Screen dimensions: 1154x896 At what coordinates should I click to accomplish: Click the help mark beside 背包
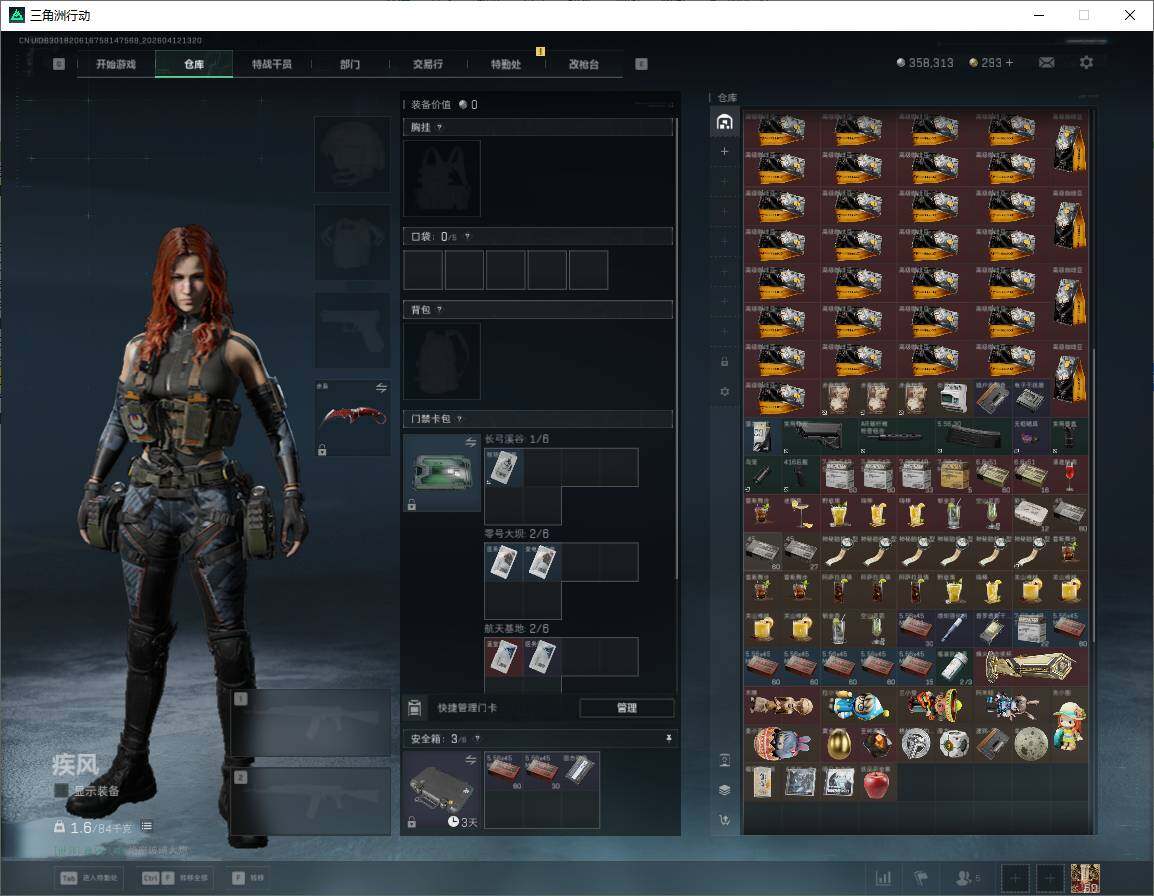(x=439, y=310)
